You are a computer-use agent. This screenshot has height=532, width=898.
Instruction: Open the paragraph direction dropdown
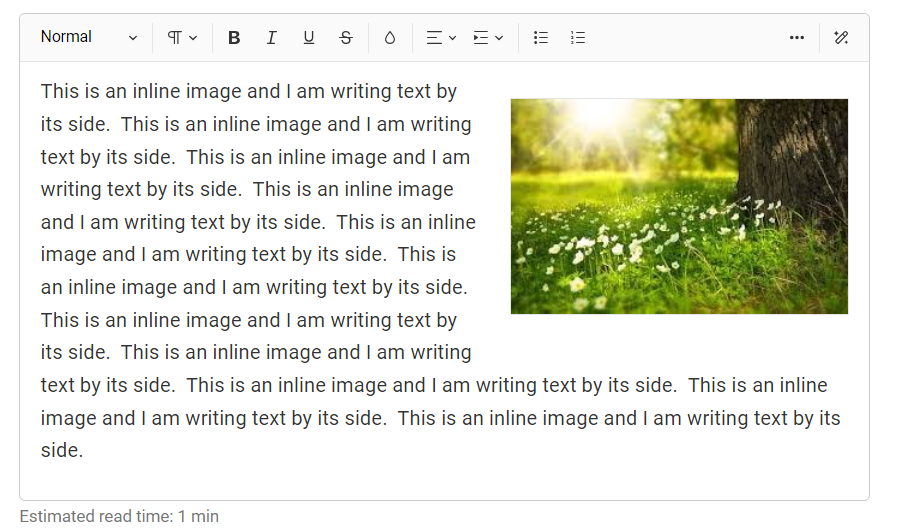point(182,38)
